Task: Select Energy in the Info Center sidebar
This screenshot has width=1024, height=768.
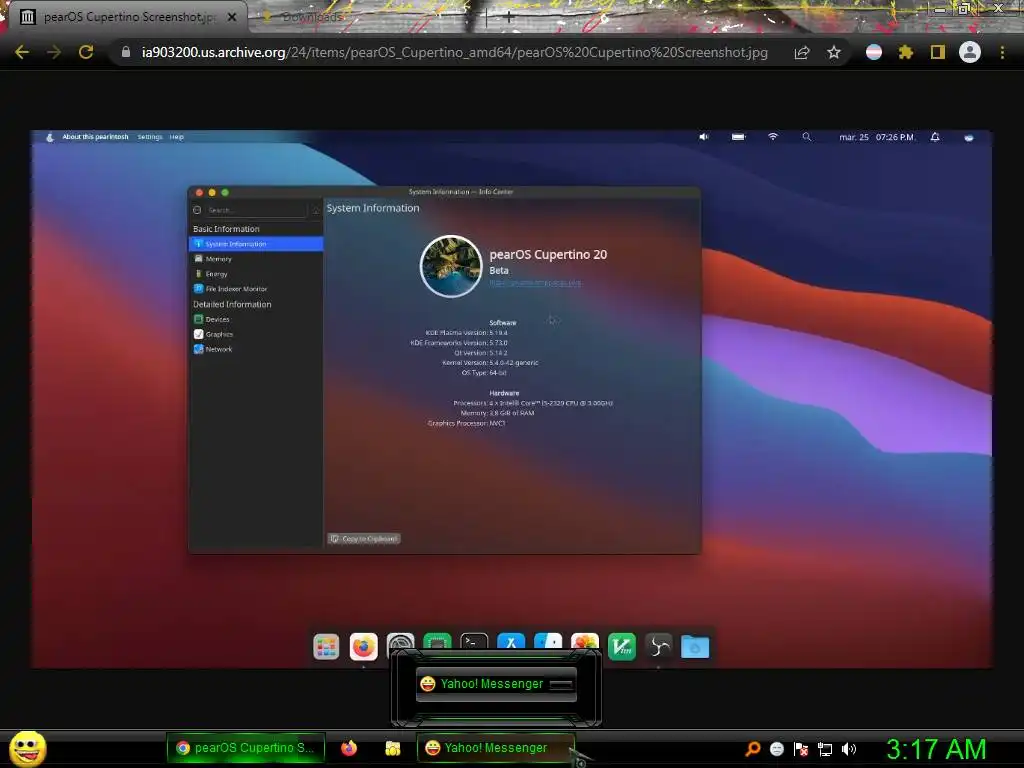Action: tap(256, 274)
